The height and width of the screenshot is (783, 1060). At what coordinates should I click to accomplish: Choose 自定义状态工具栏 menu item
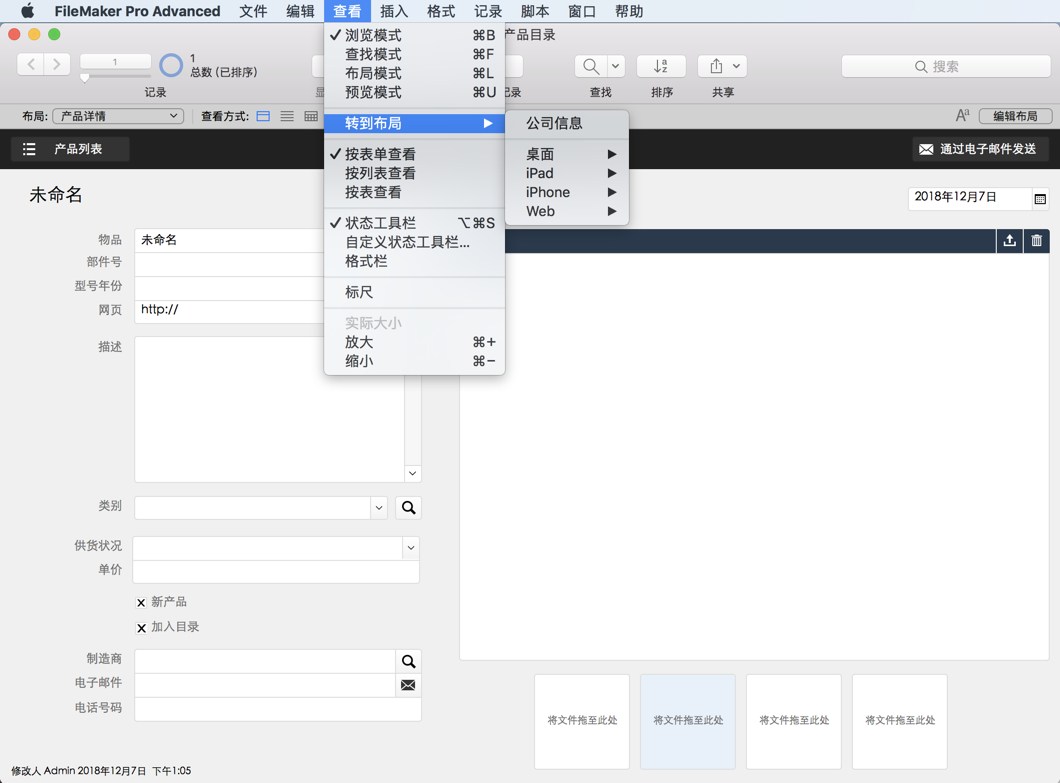tap(414, 242)
